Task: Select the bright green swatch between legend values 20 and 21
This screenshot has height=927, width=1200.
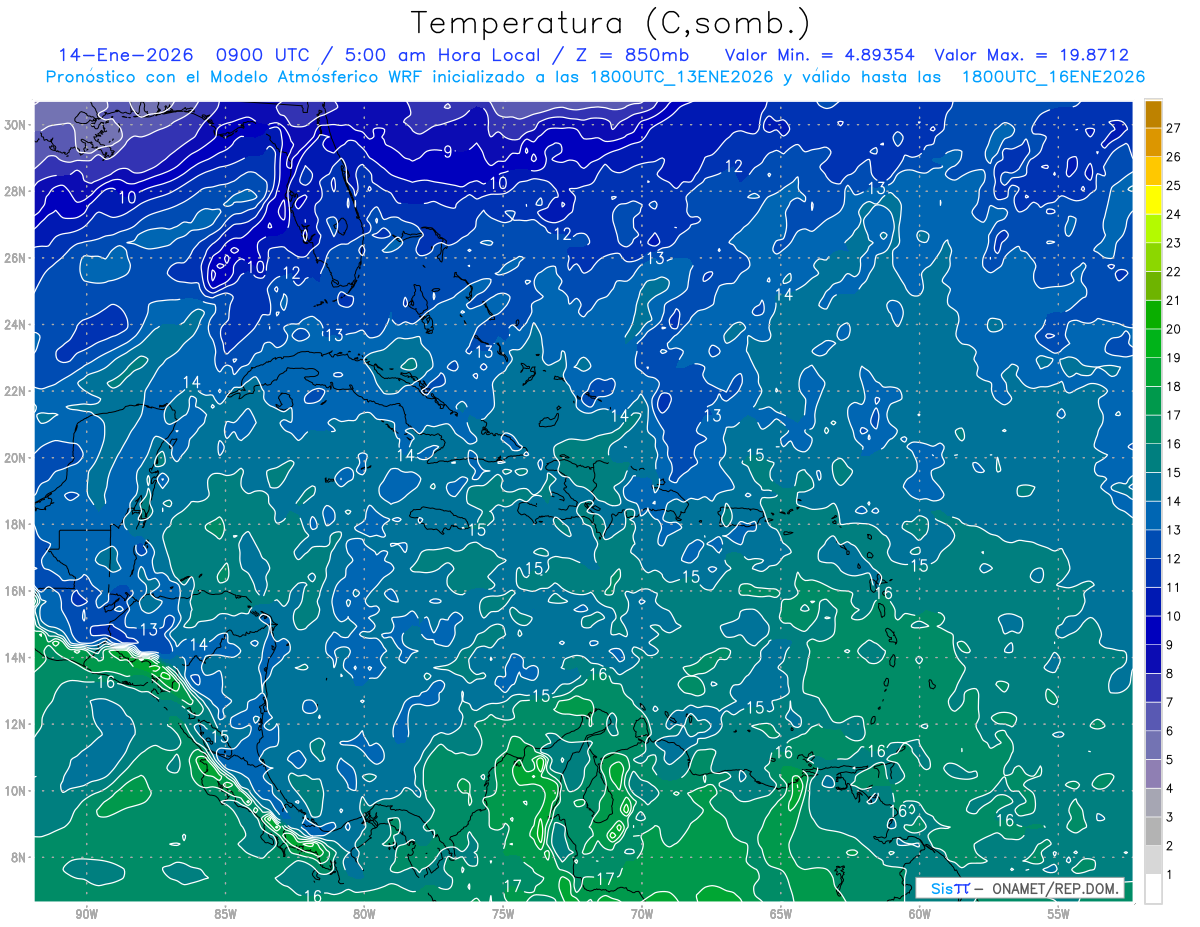Action: (x=1153, y=315)
